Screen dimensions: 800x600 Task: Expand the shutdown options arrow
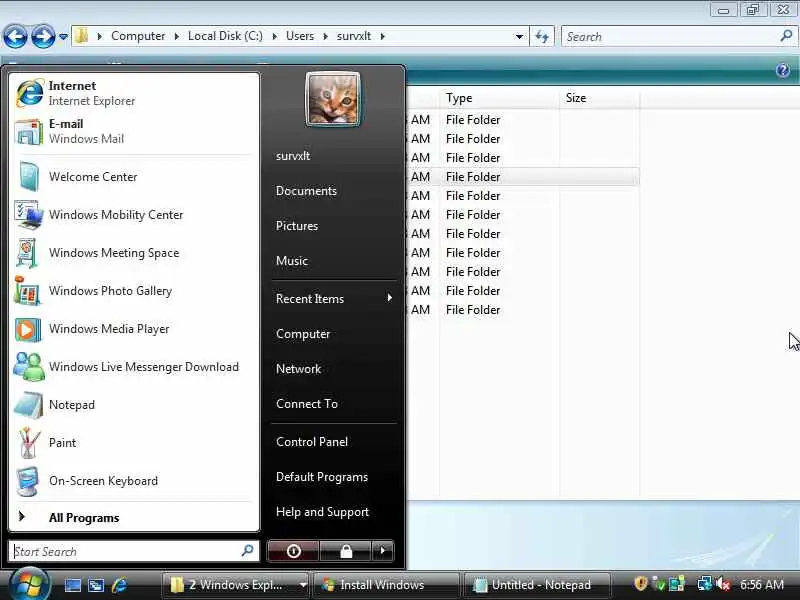click(x=383, y=551)
